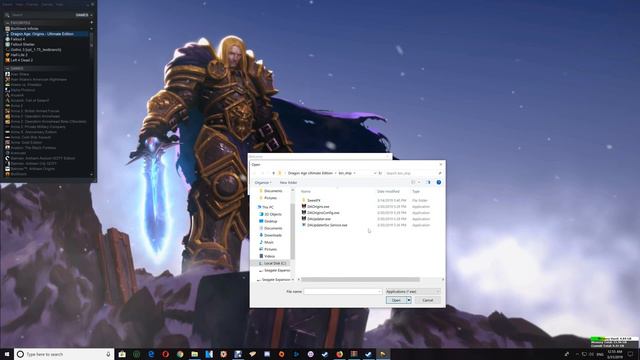This screenshot has width=640, height=360.
Task: Collapse the GAMES section in Steam list
Action: pyautogui.click(x=7, y=68)
